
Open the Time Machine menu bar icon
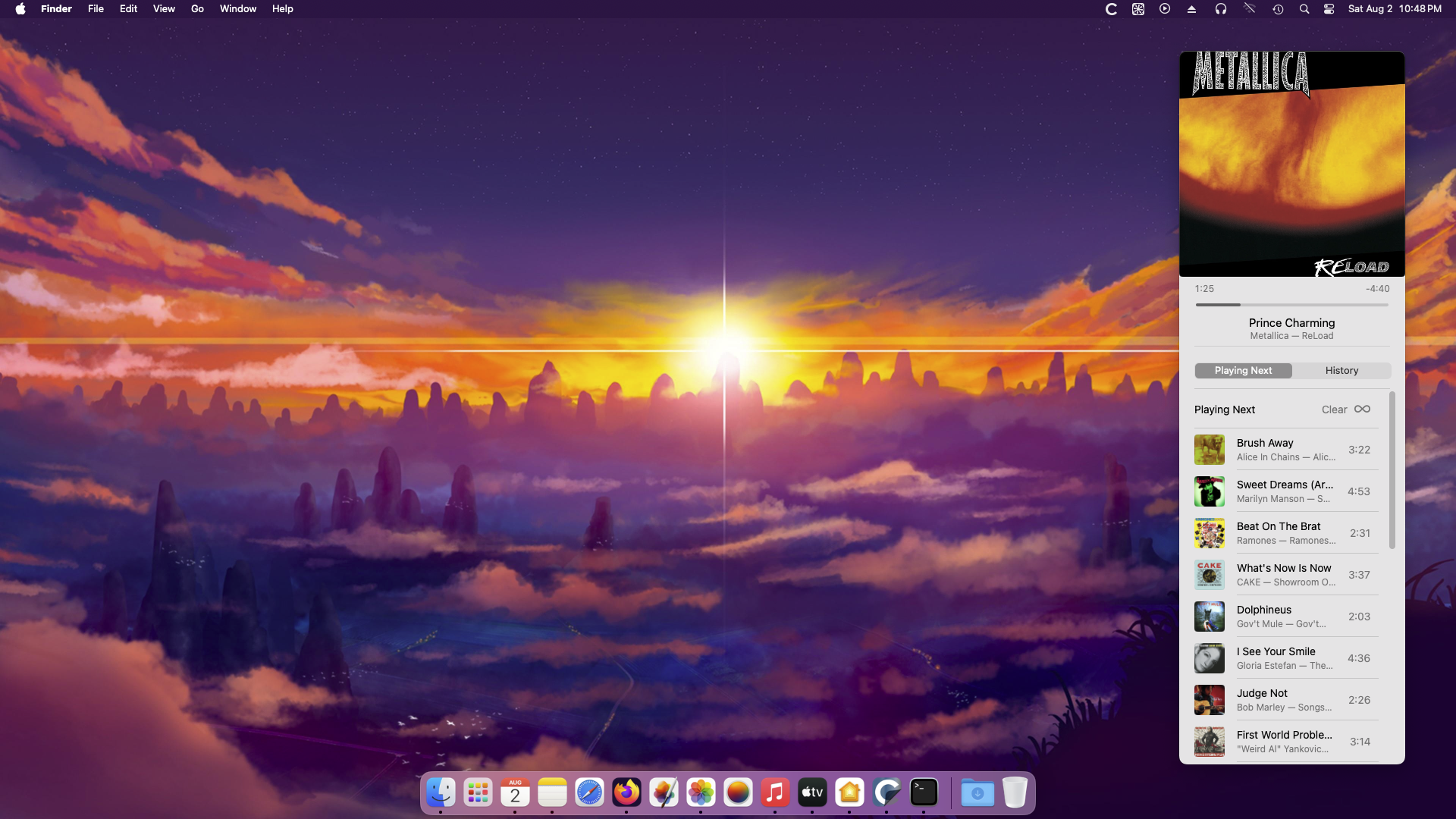pyautogui.click(x=1278, y=9)
